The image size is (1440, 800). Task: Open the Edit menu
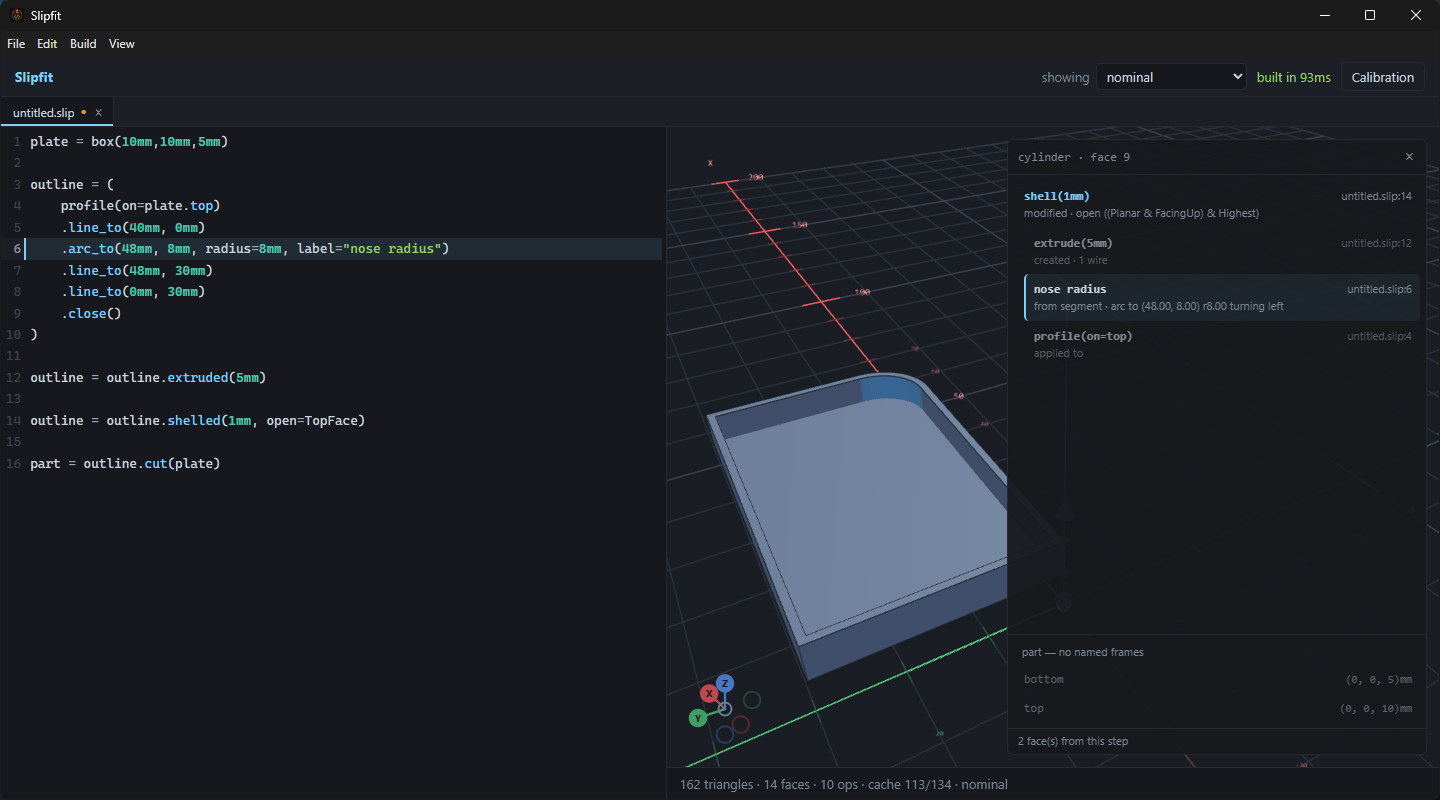pyautogui.click(x=47, y=44)
